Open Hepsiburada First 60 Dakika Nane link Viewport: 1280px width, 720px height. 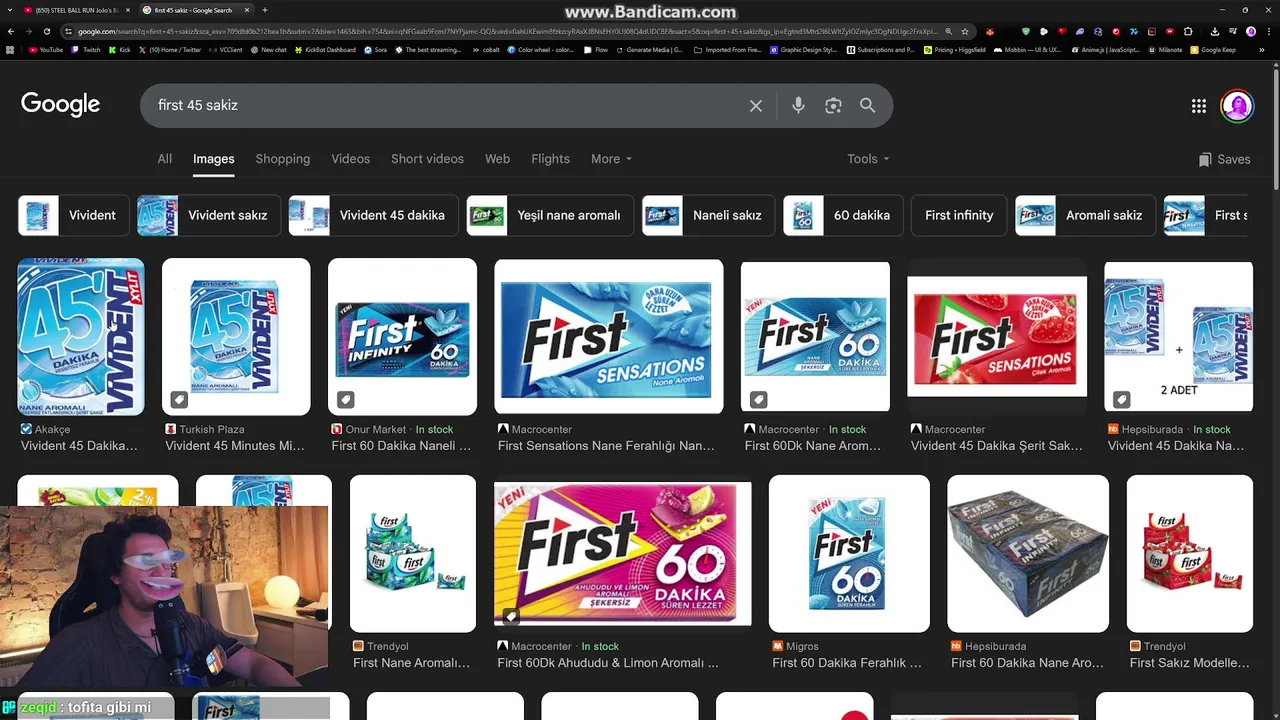click(x=1027, y=663)
